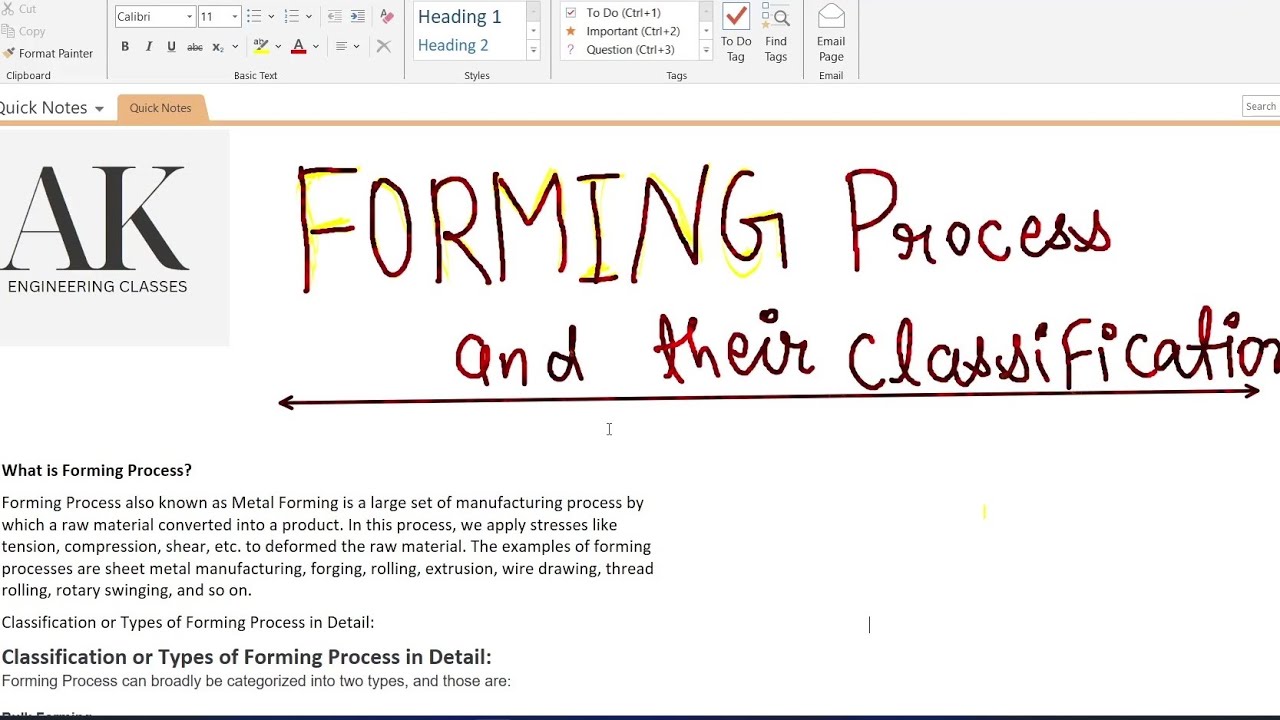
Task: Highlight text with the yellow highlighter
Action: pyautogui.click(x=261, y=46)
